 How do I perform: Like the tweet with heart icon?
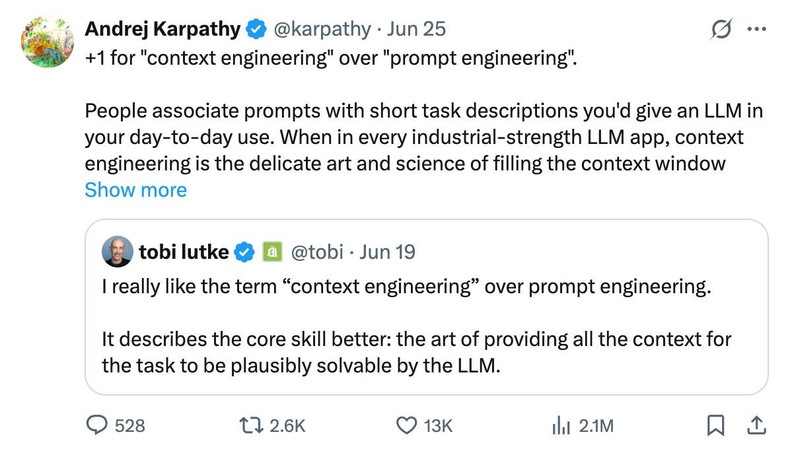(x=406, y=426)
